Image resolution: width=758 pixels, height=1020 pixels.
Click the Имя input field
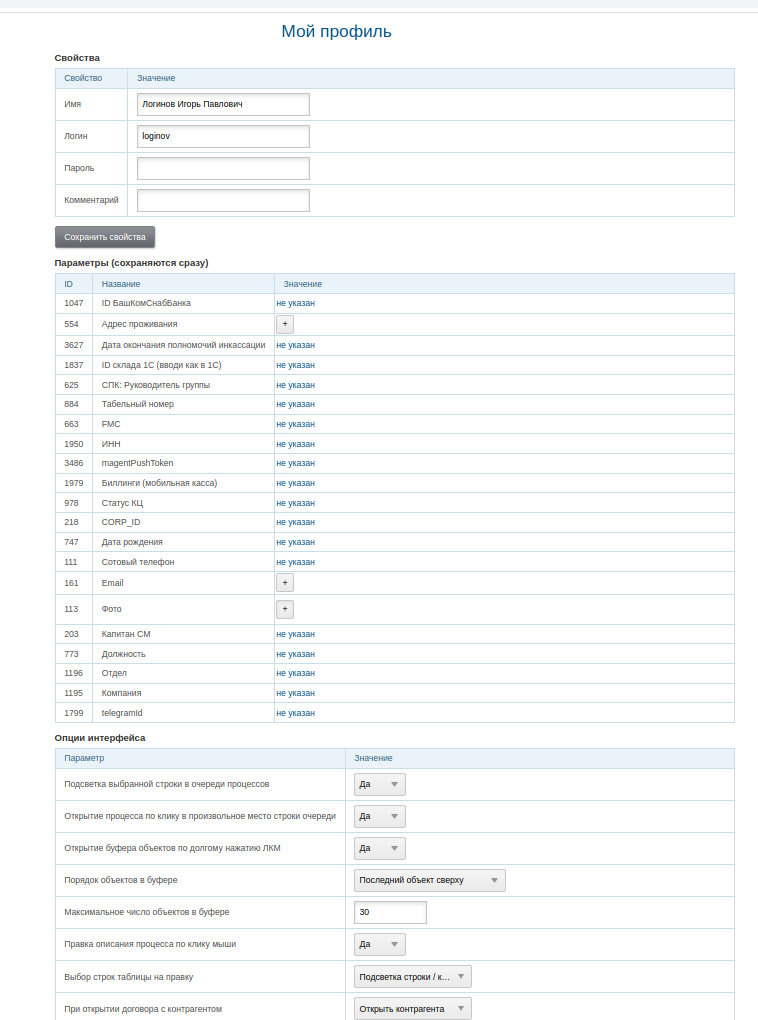pos(223,104)
